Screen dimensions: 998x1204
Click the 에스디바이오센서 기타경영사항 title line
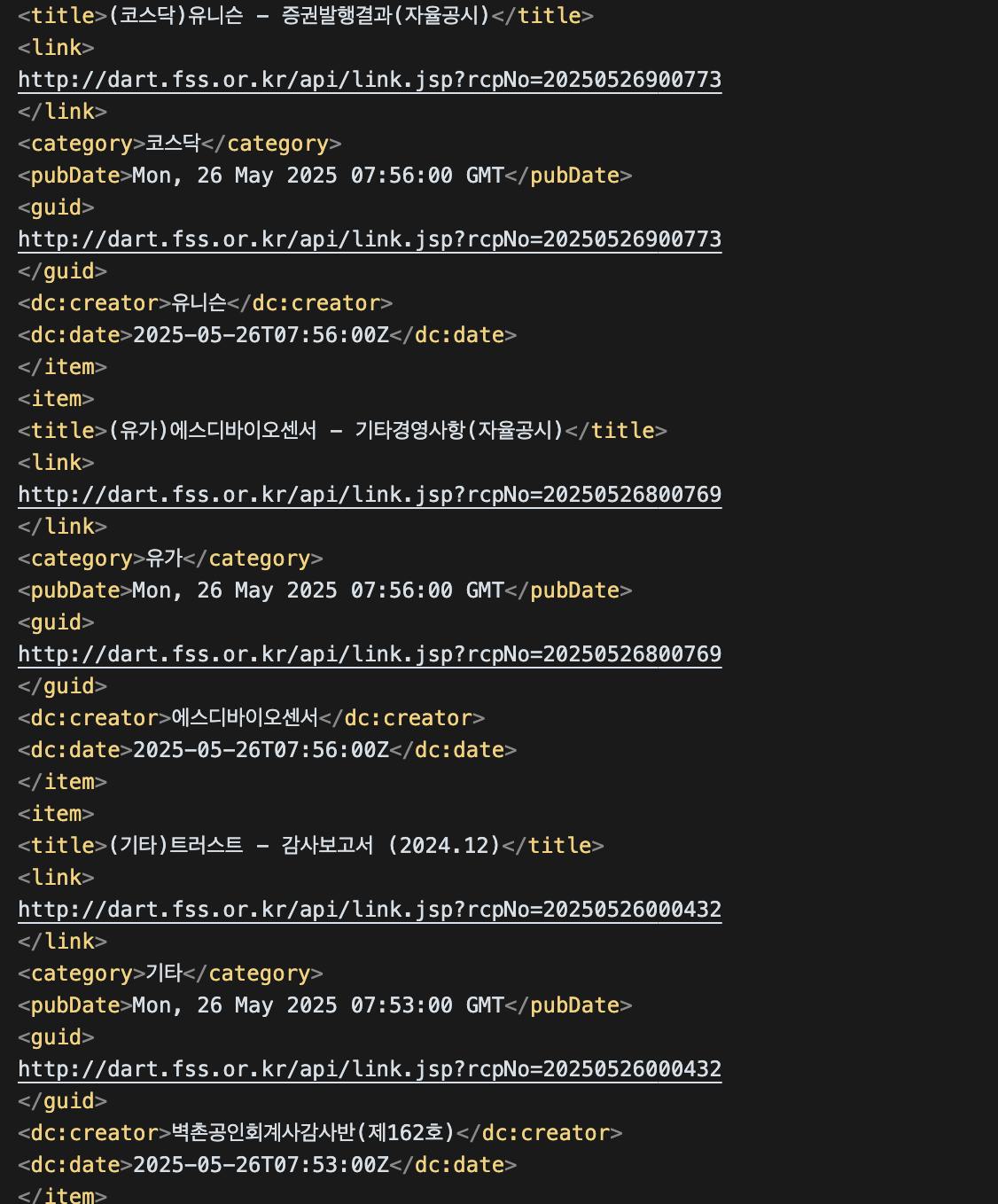[336, 431]
